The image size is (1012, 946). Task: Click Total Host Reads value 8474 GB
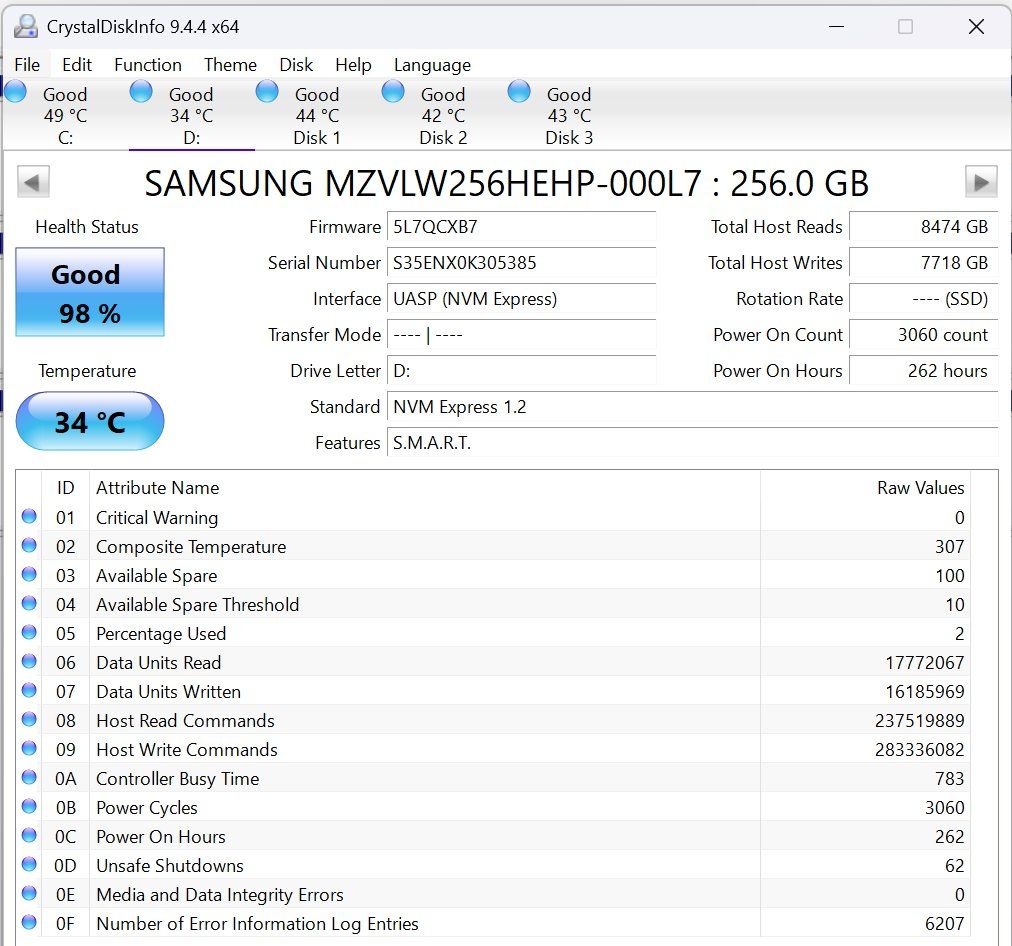pos(924,226)
